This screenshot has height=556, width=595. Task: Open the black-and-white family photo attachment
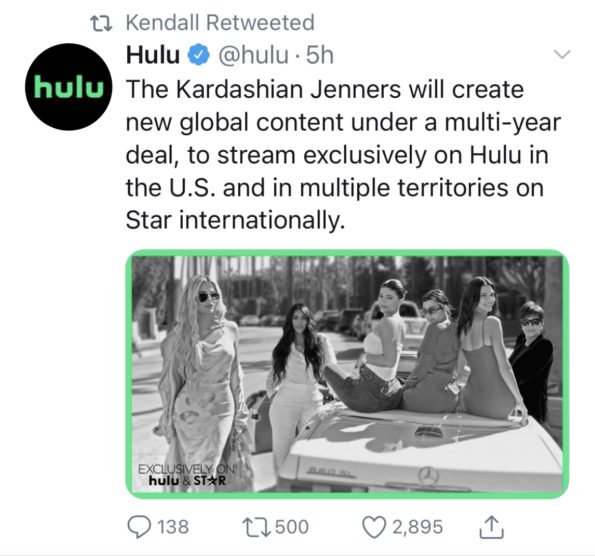click(347, 374)
